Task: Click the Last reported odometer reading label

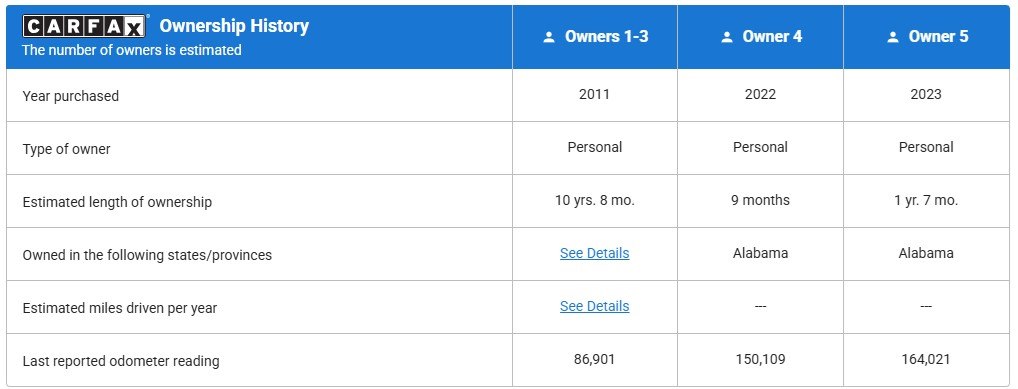Action: [x=121, y=361]
